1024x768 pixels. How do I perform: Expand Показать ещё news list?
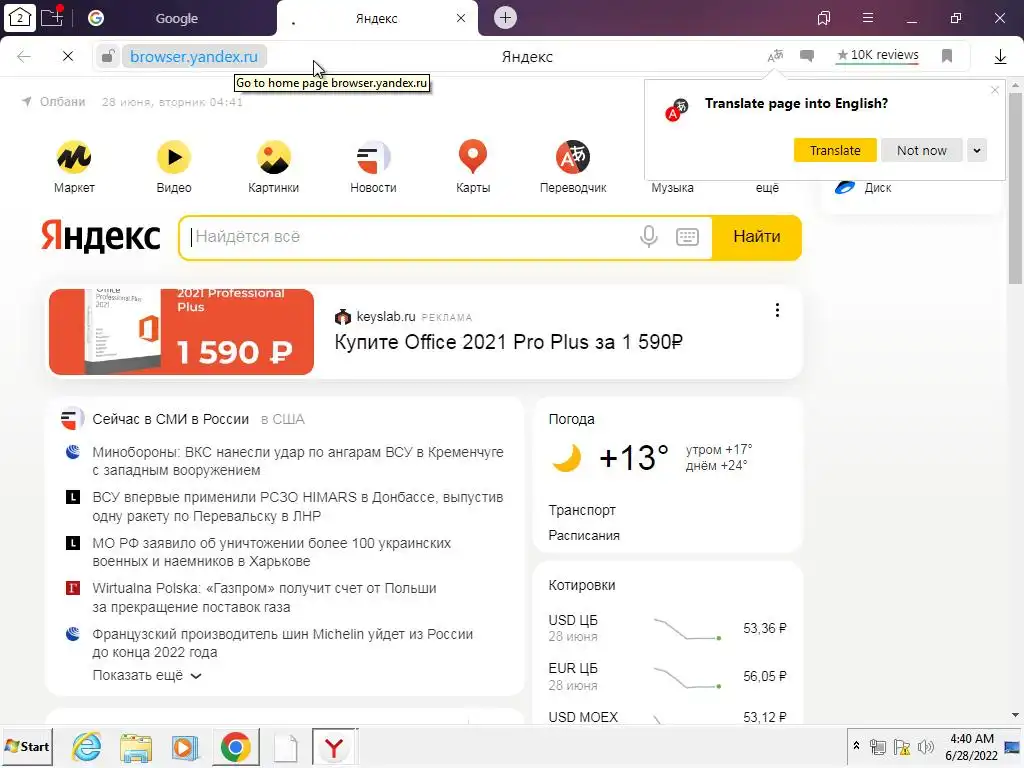click(147, 675)
